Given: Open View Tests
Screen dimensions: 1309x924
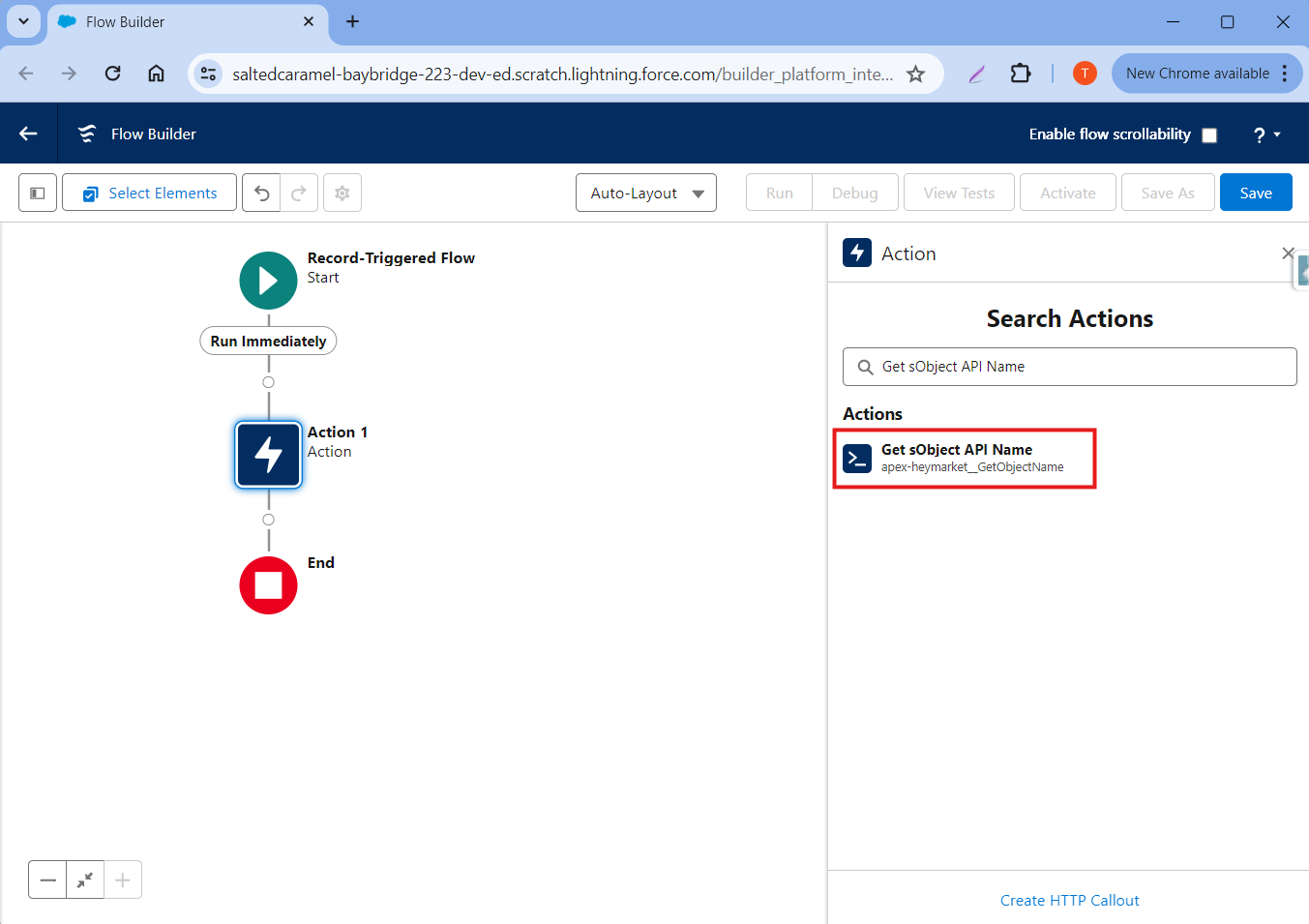Looking at the screenshot, I should coord(959,193).
